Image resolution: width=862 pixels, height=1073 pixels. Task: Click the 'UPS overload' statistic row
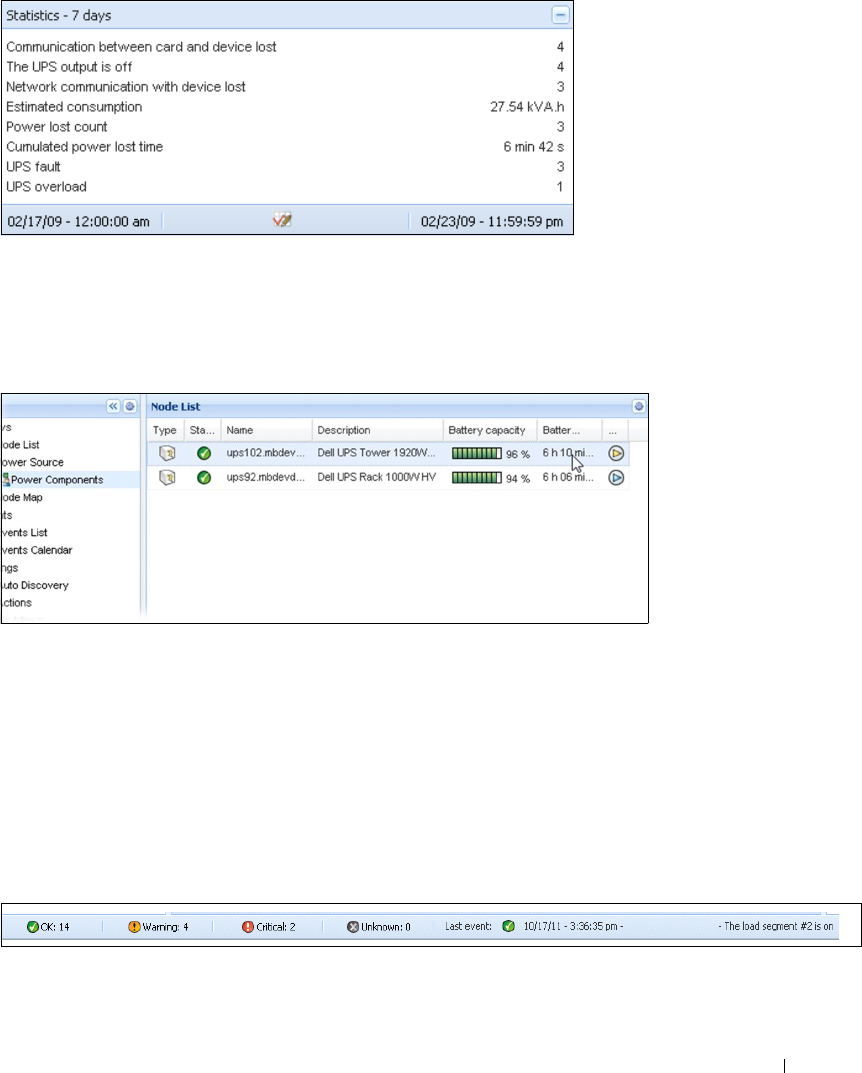point(287,187)
